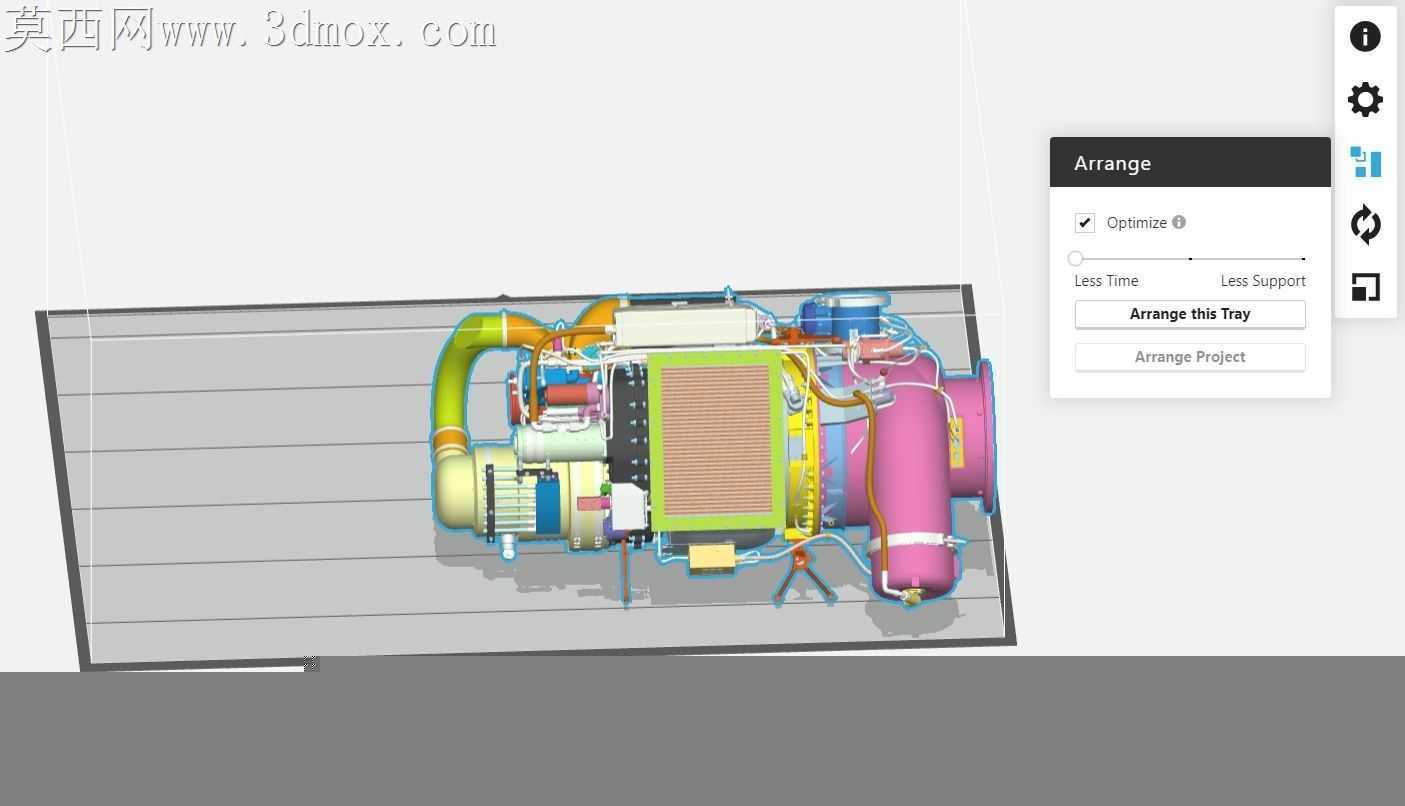1405x806 pixels.
Task: Click the optimization slider handle
Action: point(1075,258)
